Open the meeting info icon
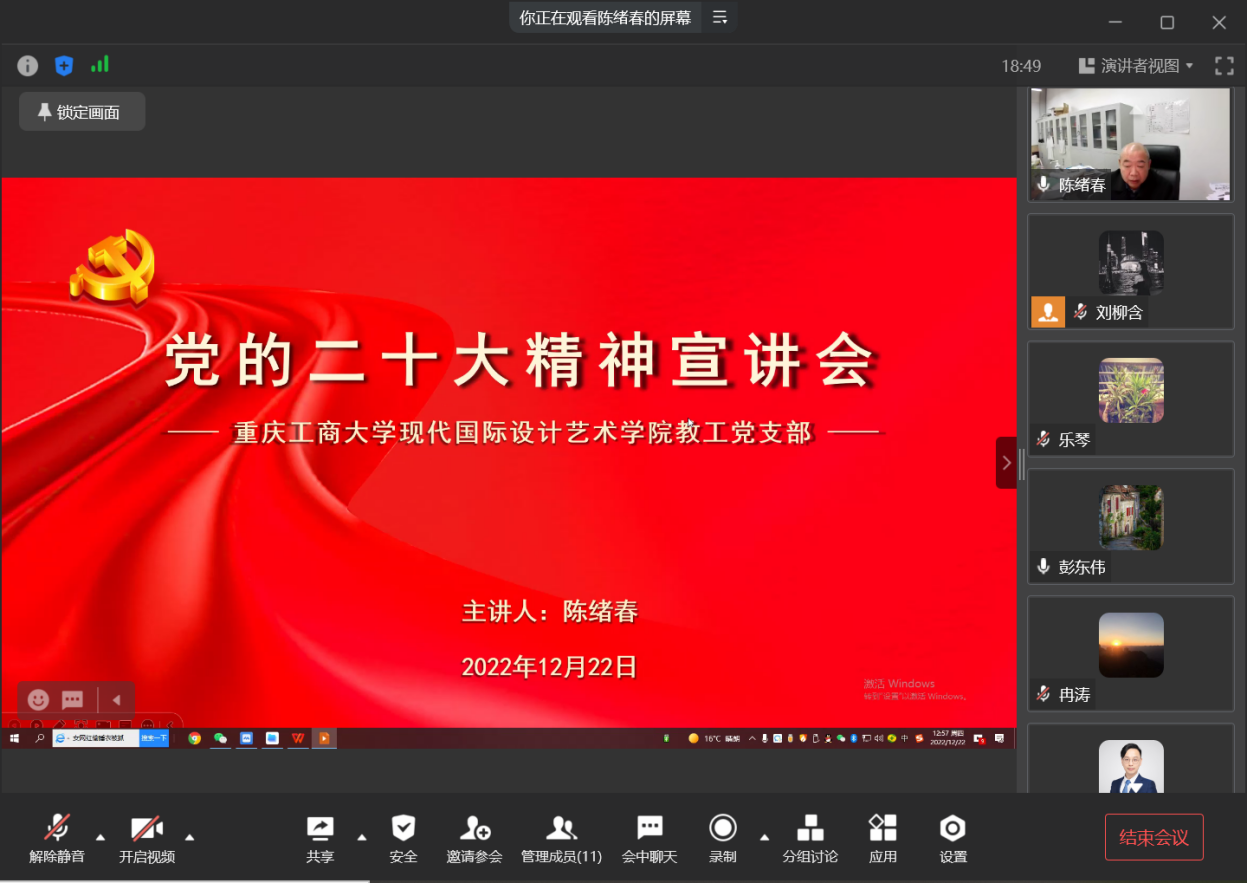 tap(28, 66)
